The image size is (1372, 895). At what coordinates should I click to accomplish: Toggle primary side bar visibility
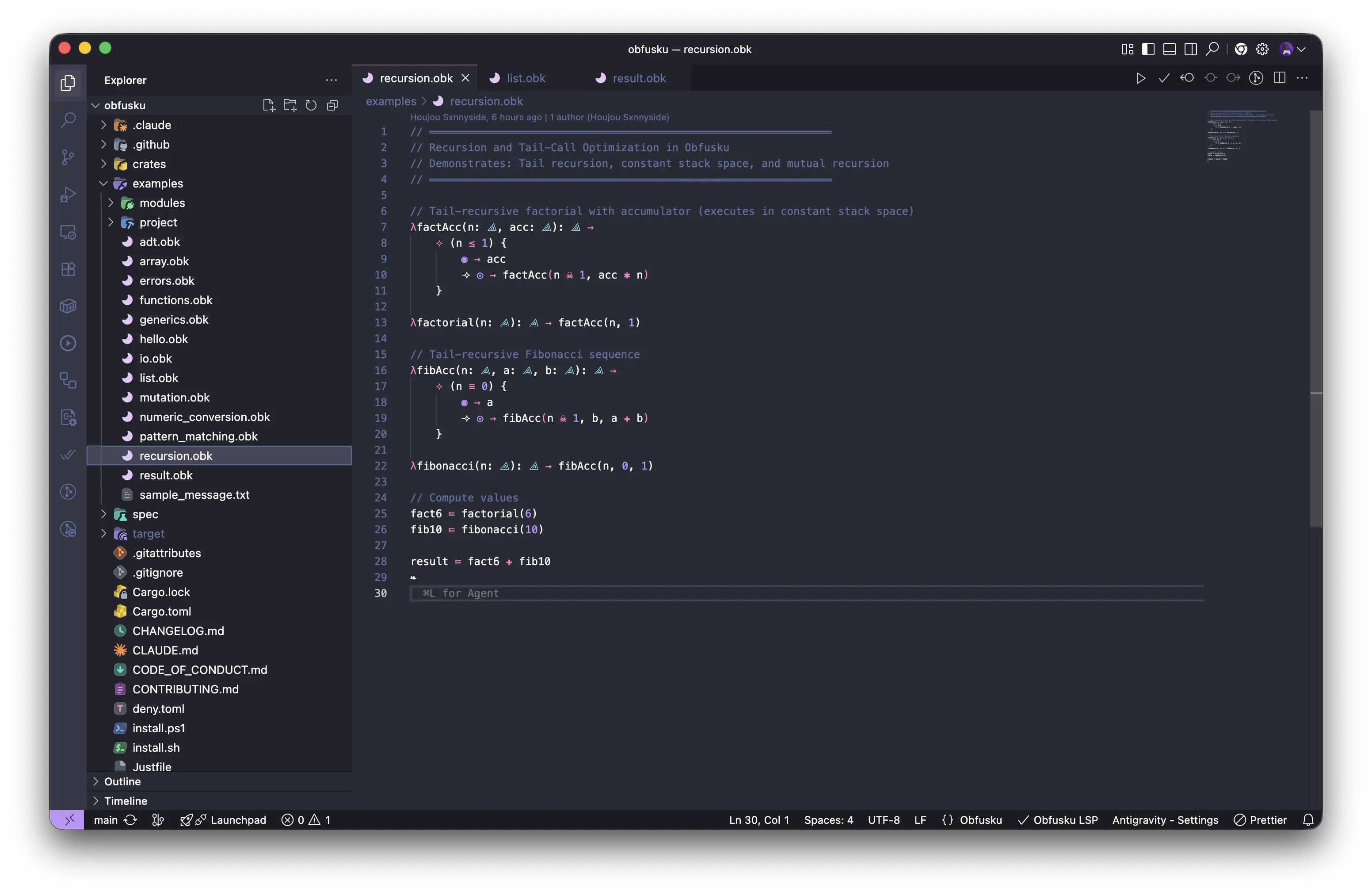[x=1148, y=49]
